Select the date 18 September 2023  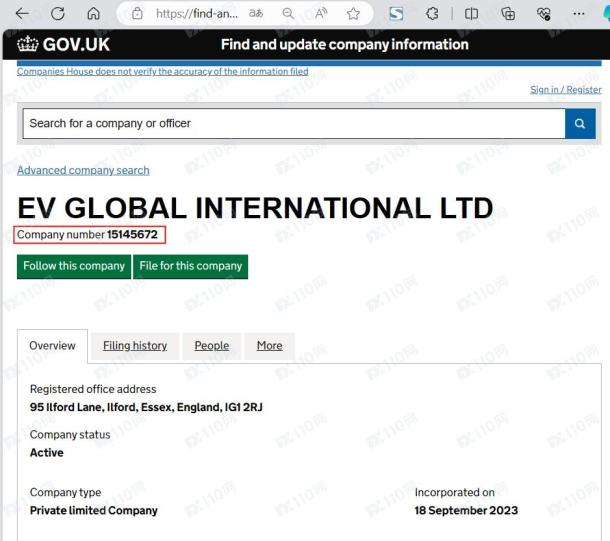(x=466, y=511)
